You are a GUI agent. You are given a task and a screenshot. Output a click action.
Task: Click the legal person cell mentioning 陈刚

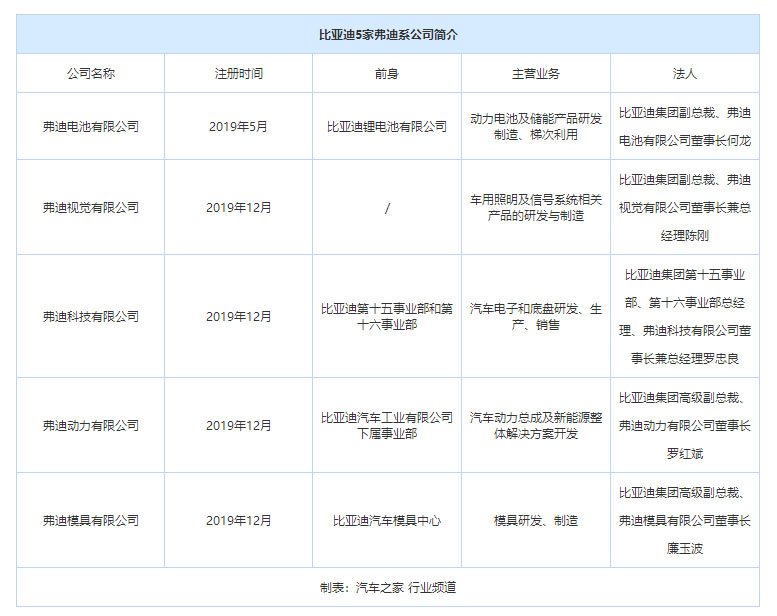[685, 208]
